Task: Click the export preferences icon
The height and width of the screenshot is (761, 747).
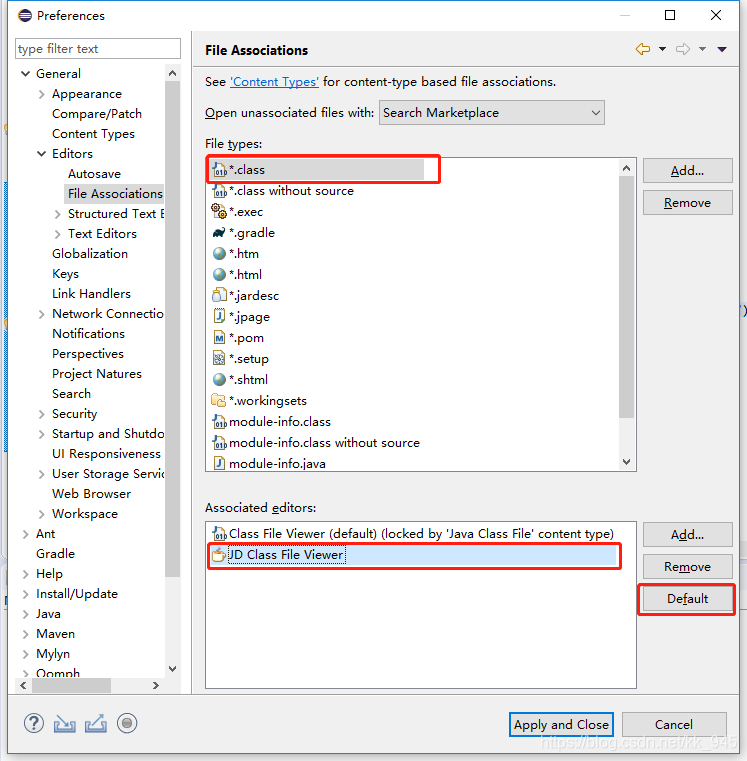Action: (96, 724)
